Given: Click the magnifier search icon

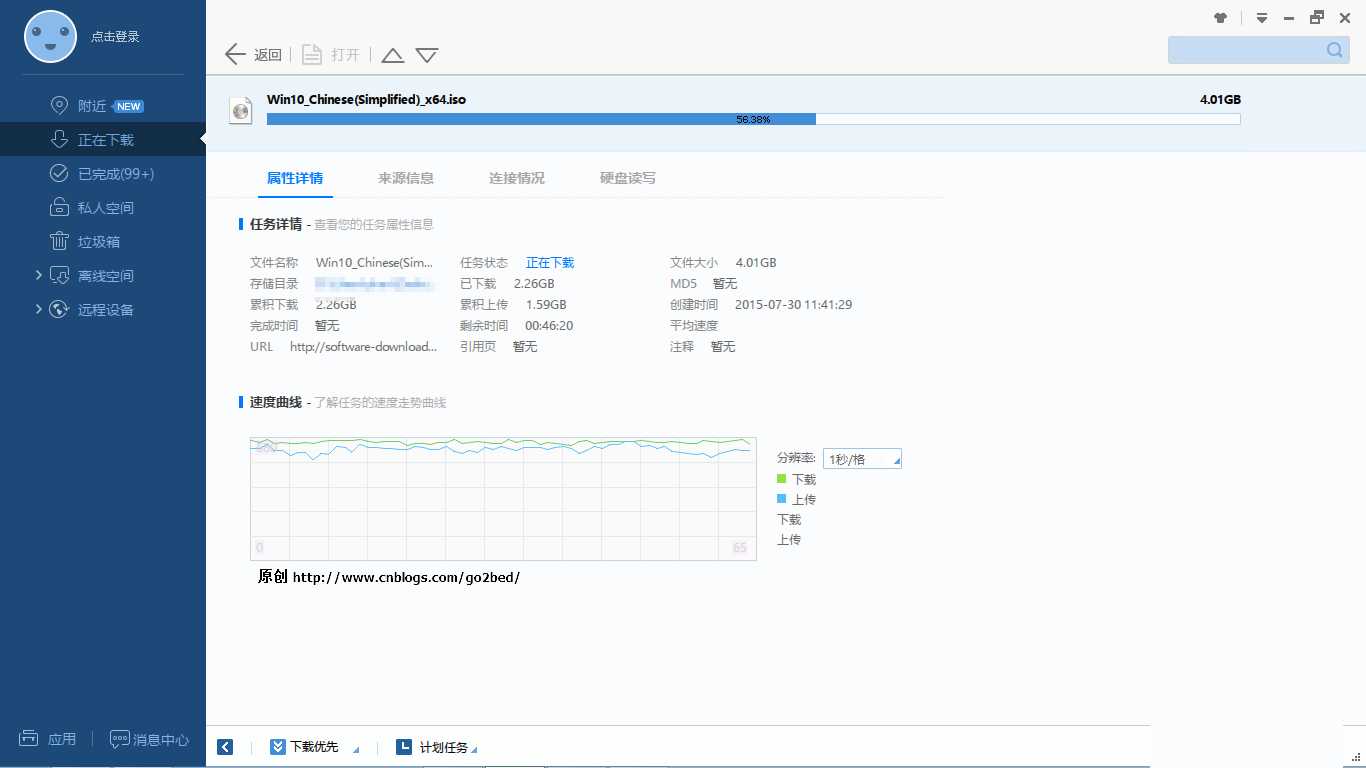Looking at the screenshot, I should pyautogui.click(x=1335, y=50).
